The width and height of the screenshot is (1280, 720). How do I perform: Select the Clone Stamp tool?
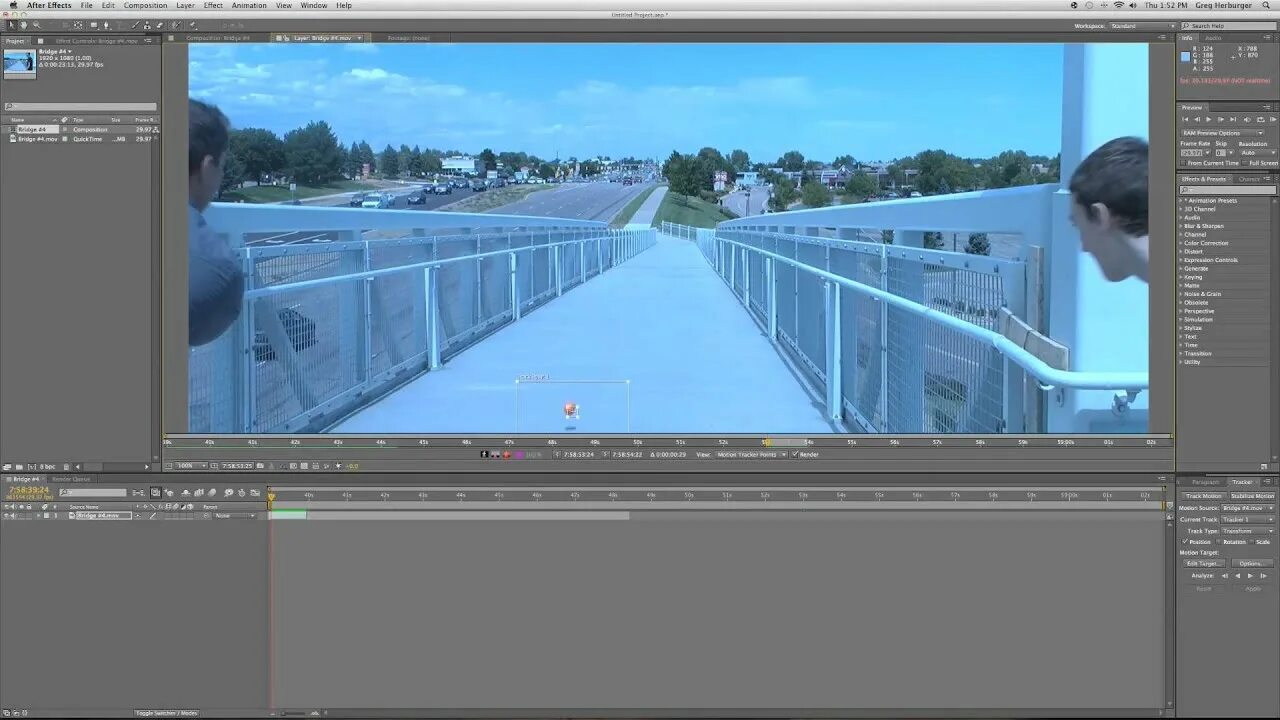[x=147, y=25]
